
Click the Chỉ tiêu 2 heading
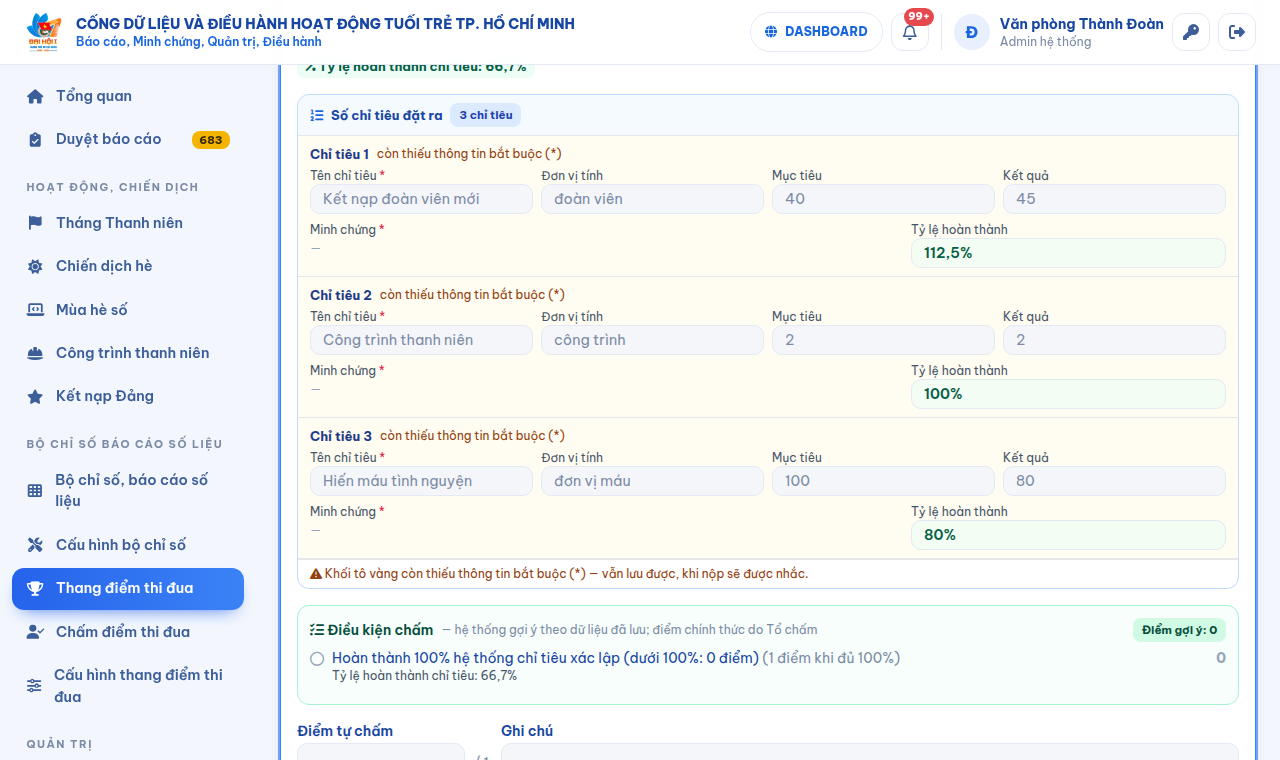pos(341,295)
